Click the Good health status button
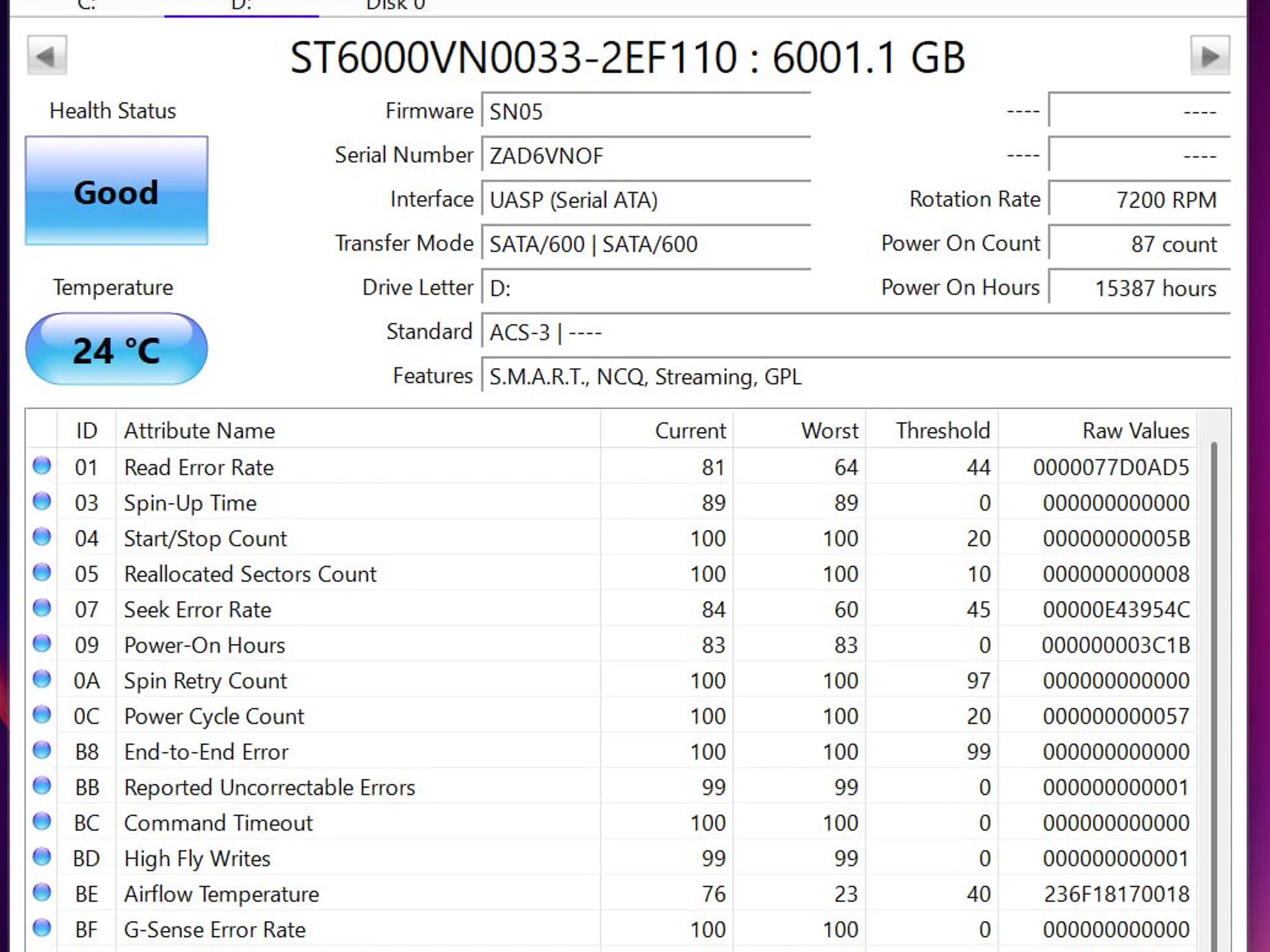1270x952 pixels. point(117,191)
